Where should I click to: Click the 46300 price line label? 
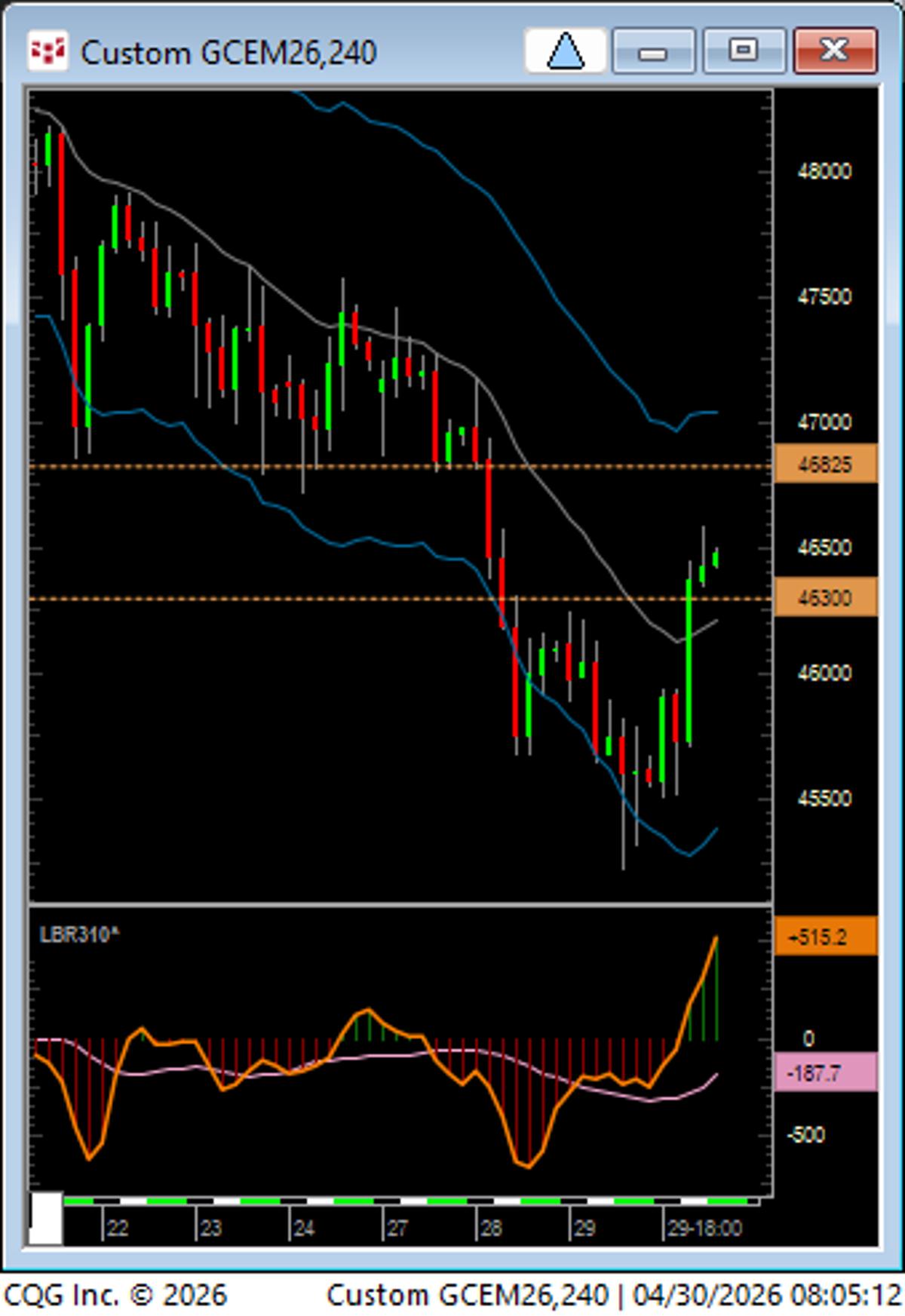click(826, 597)
